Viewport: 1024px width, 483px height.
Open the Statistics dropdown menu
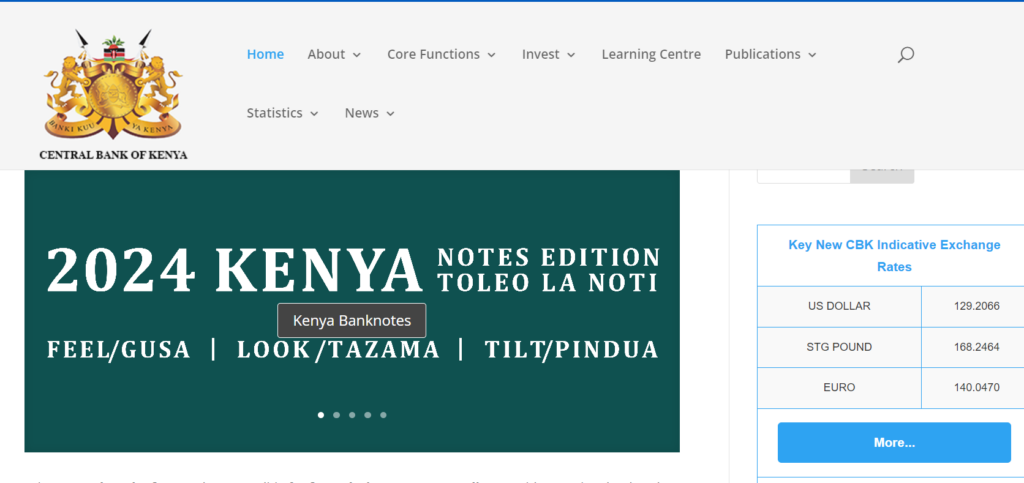[x=282, y=113]
